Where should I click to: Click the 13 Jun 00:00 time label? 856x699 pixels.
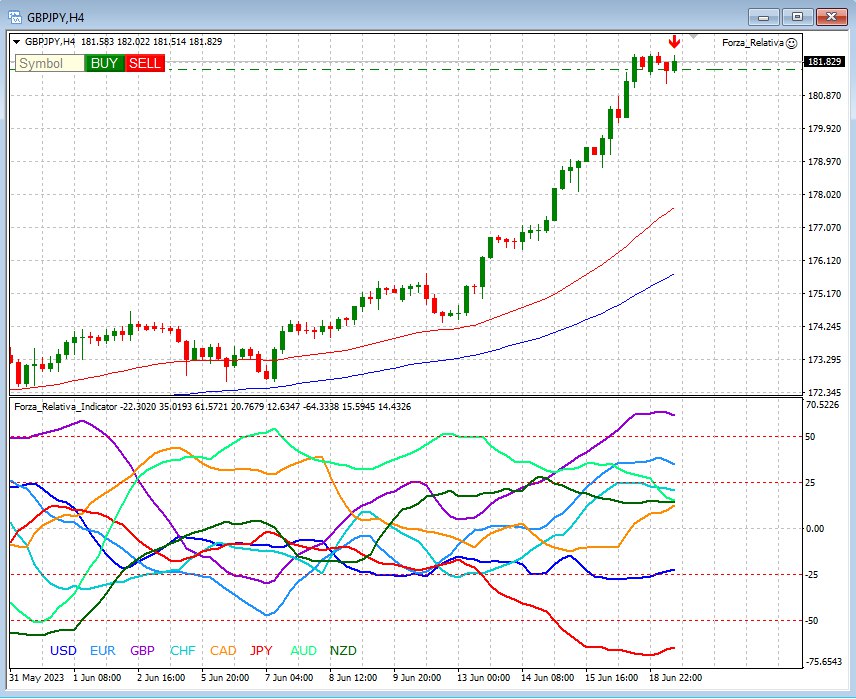(484, 678)
